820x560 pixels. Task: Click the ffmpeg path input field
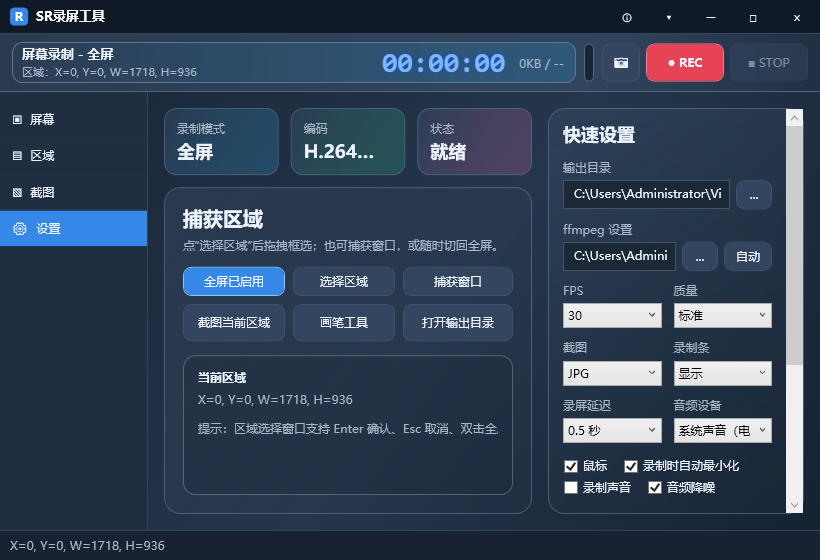point(619,256)
